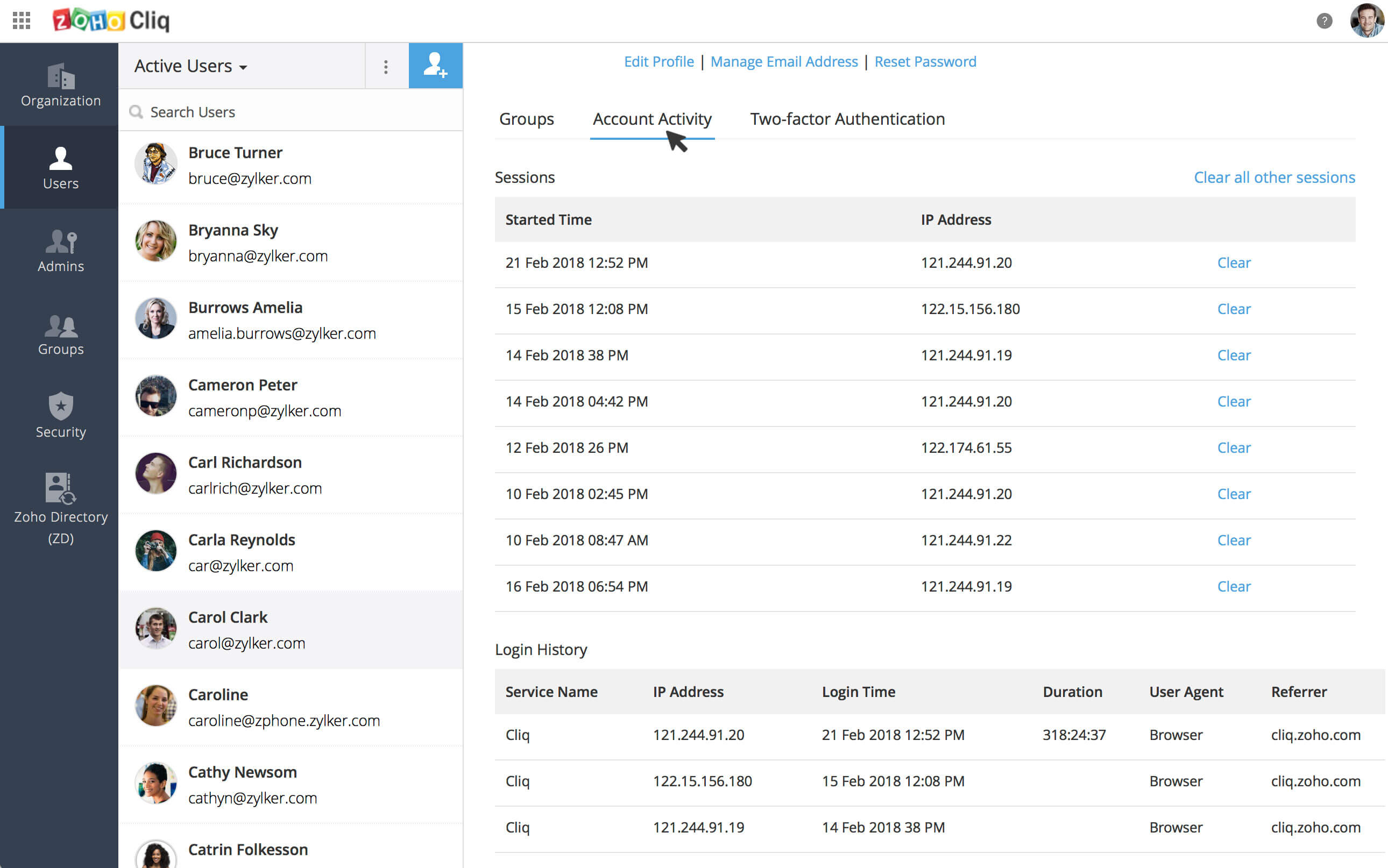Select user Carl Richardson
Image resolution: width=1388 pixels, height=868 pixels.
pos(291,475)
